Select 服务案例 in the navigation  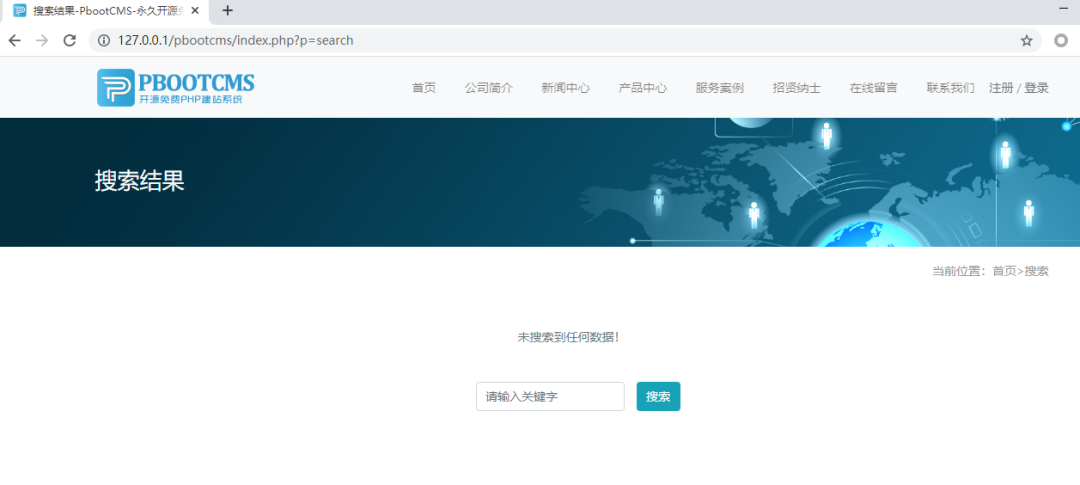(720, 87)
